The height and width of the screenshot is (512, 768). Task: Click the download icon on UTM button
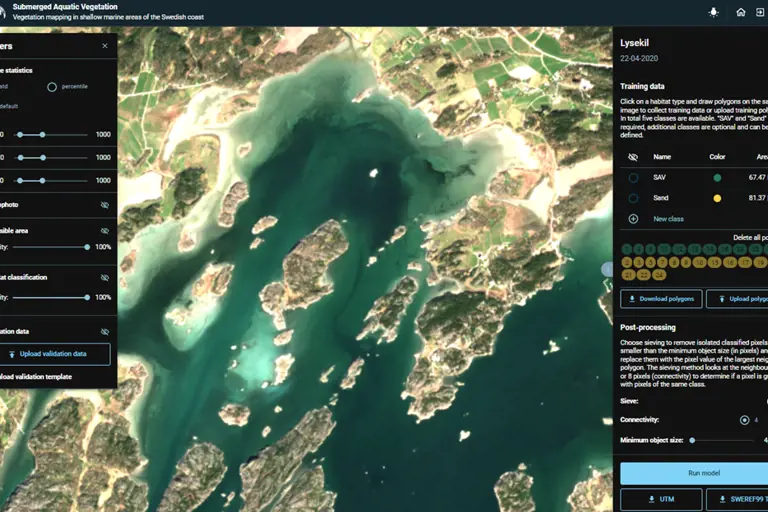[651, 499]
